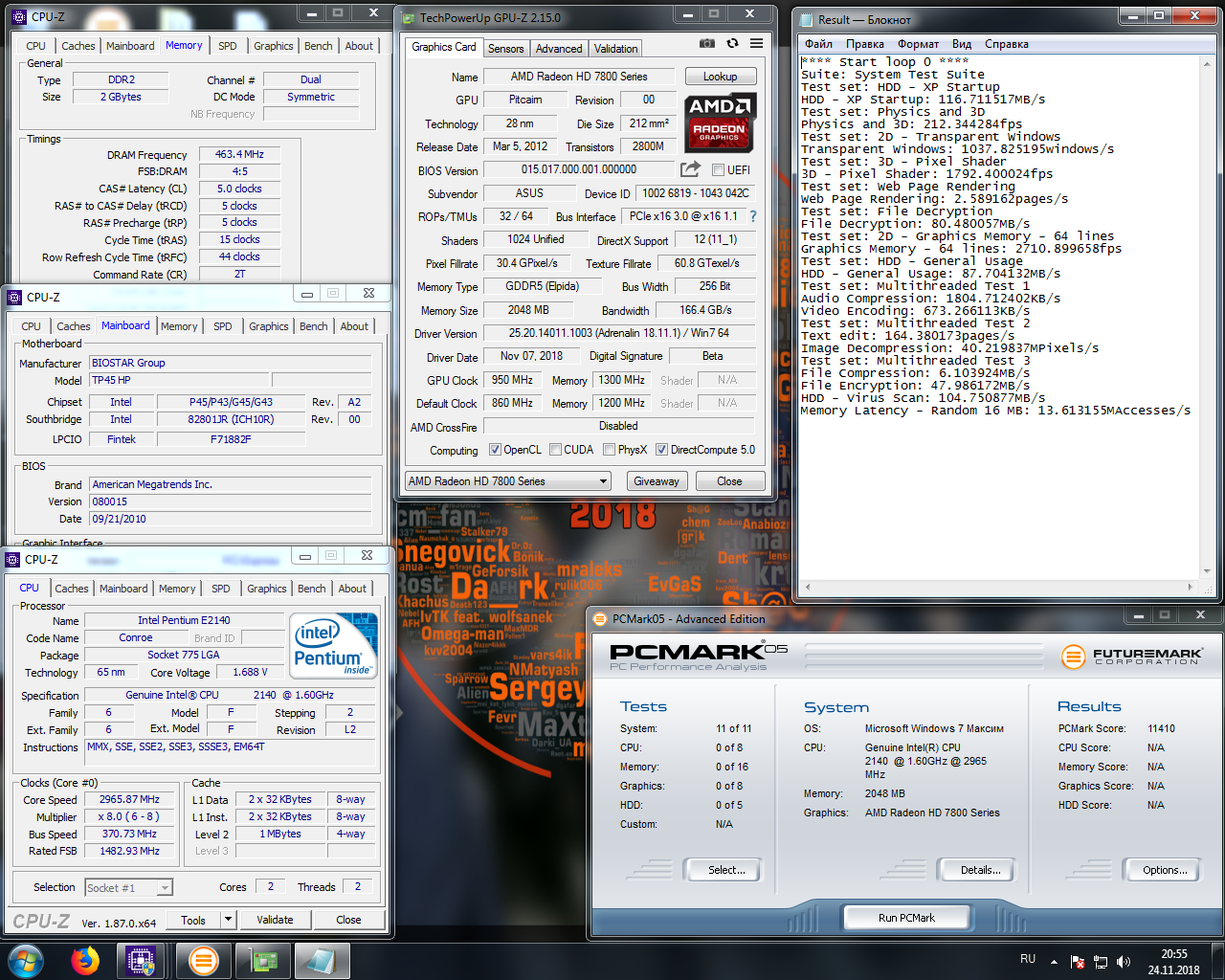Click the Intel Pentium inside logo
The width and height of the screenshot is (1225, 980).
tap(333, 646)
